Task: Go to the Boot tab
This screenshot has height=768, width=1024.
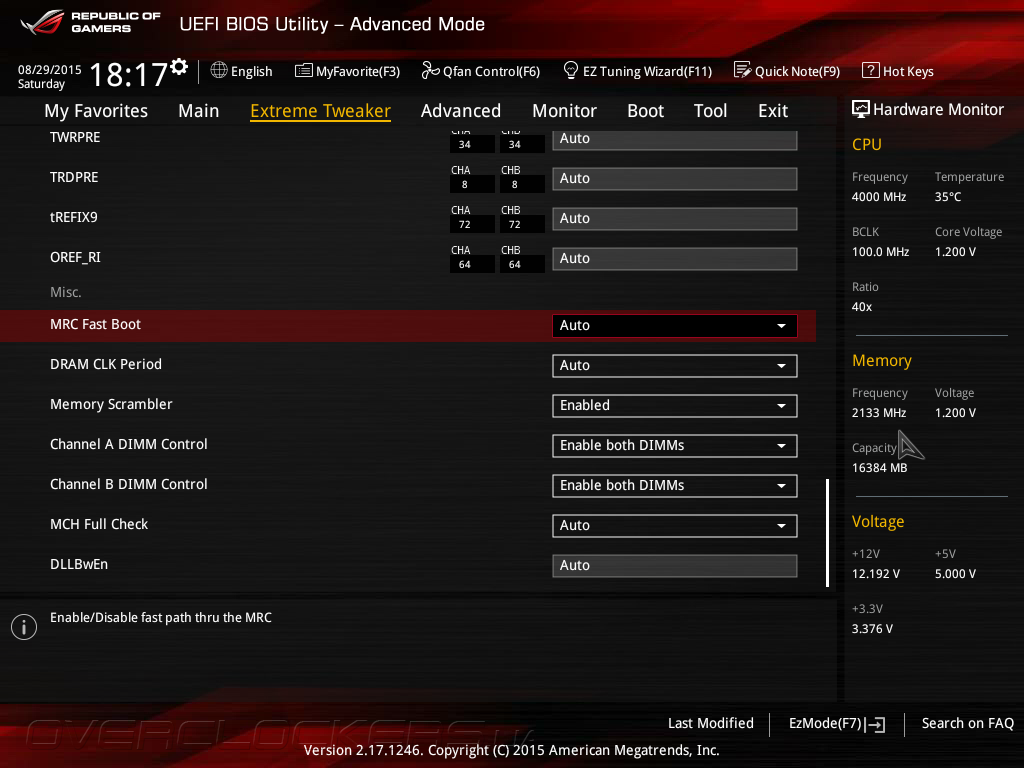Action: point(645,111)
